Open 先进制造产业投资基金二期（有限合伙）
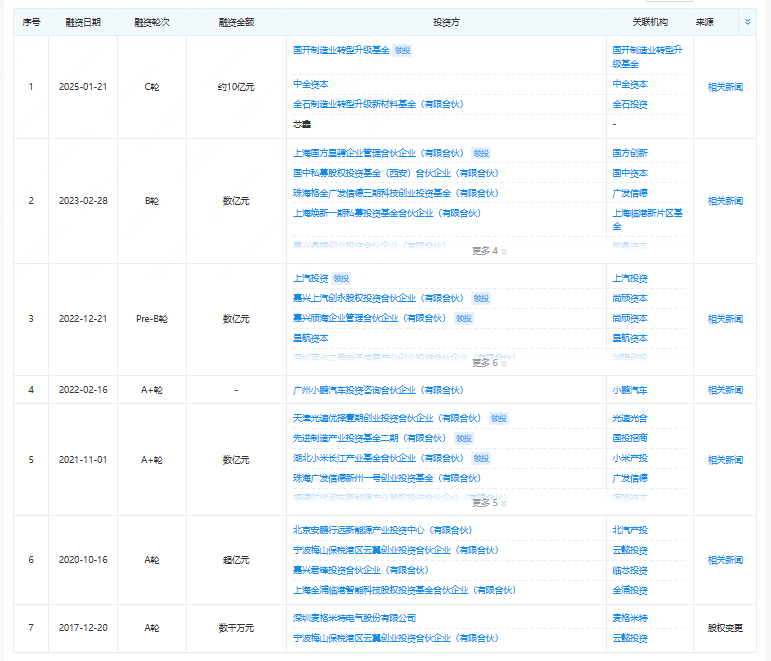This screenshot has width=771, height=661. 369,438
